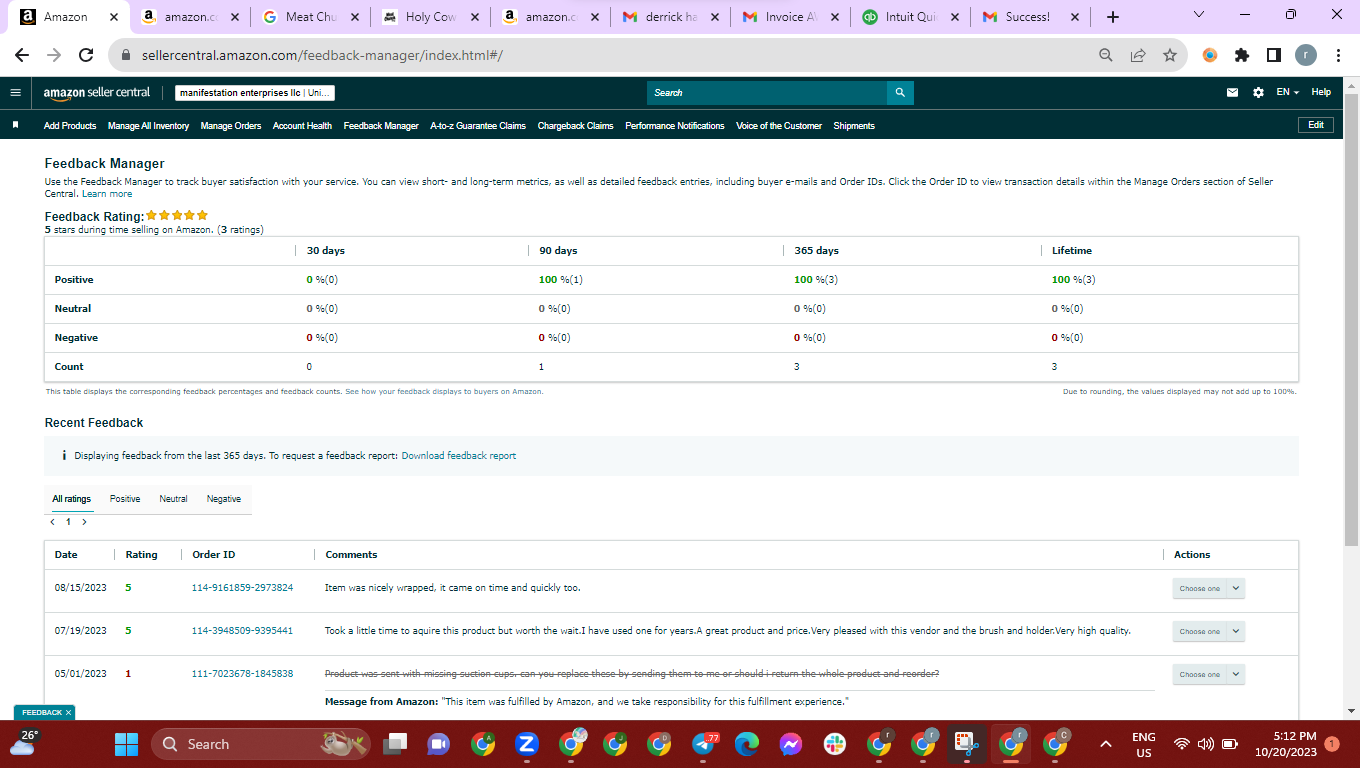
Task: Open Microsoft Edge from the taskbar
Action: (747, 744)
